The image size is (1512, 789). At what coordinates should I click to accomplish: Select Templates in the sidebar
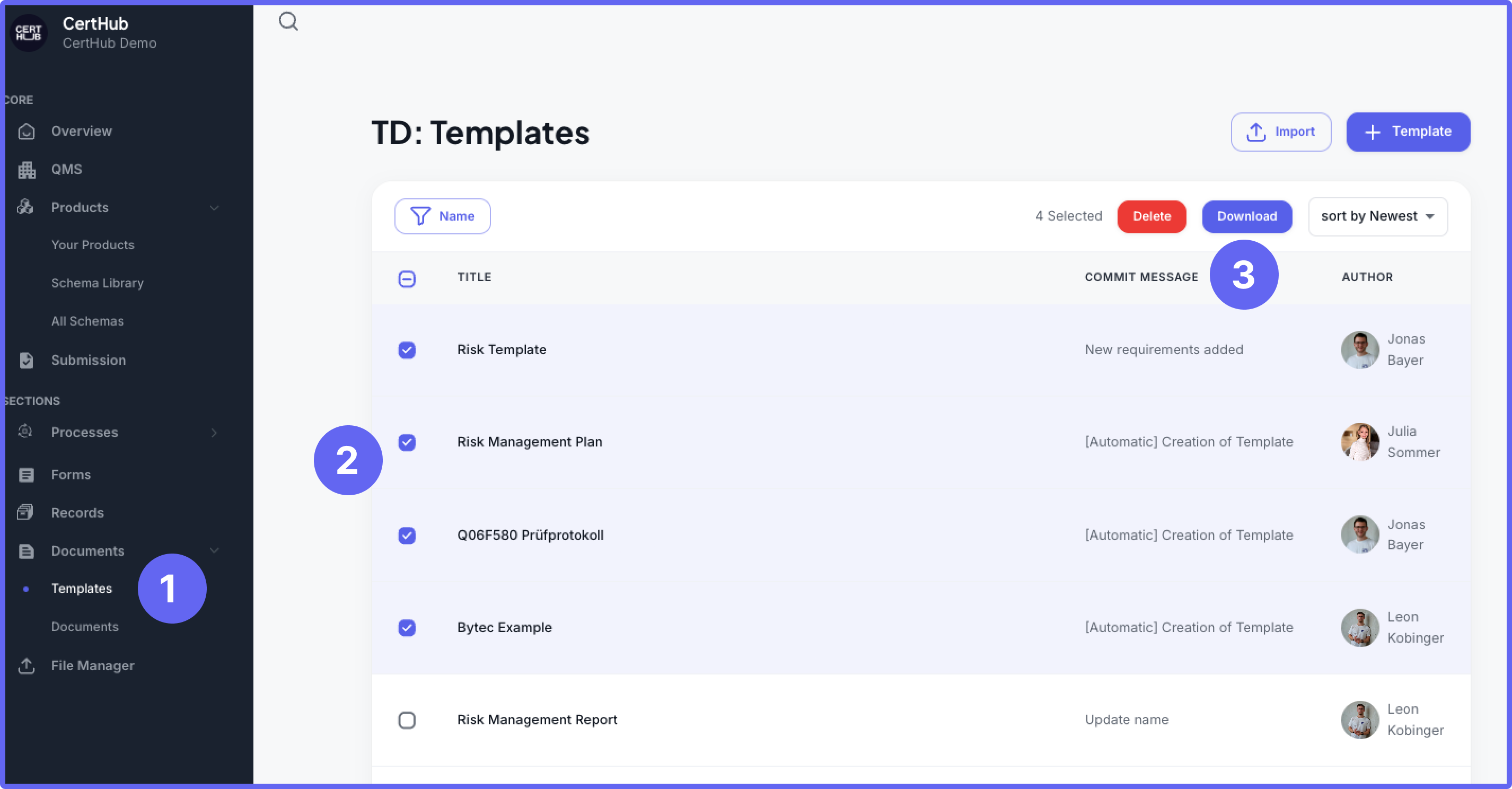click(x=82, y=588)
